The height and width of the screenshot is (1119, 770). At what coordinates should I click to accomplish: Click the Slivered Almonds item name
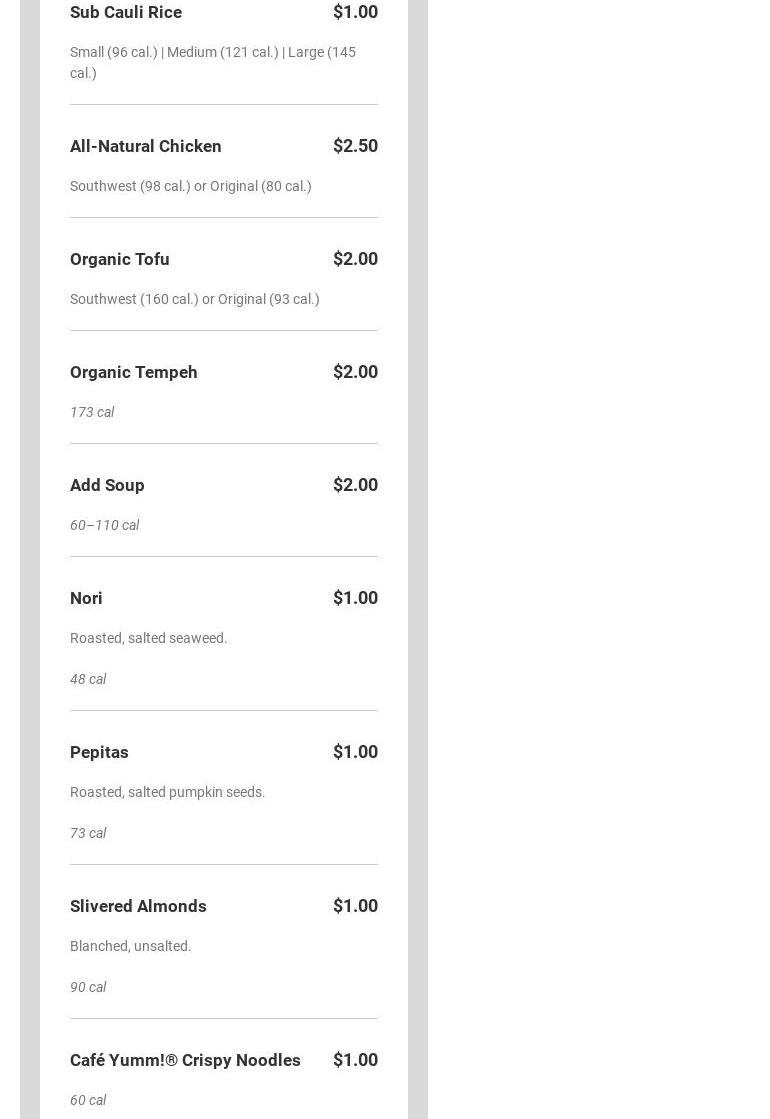coord(138,906)
